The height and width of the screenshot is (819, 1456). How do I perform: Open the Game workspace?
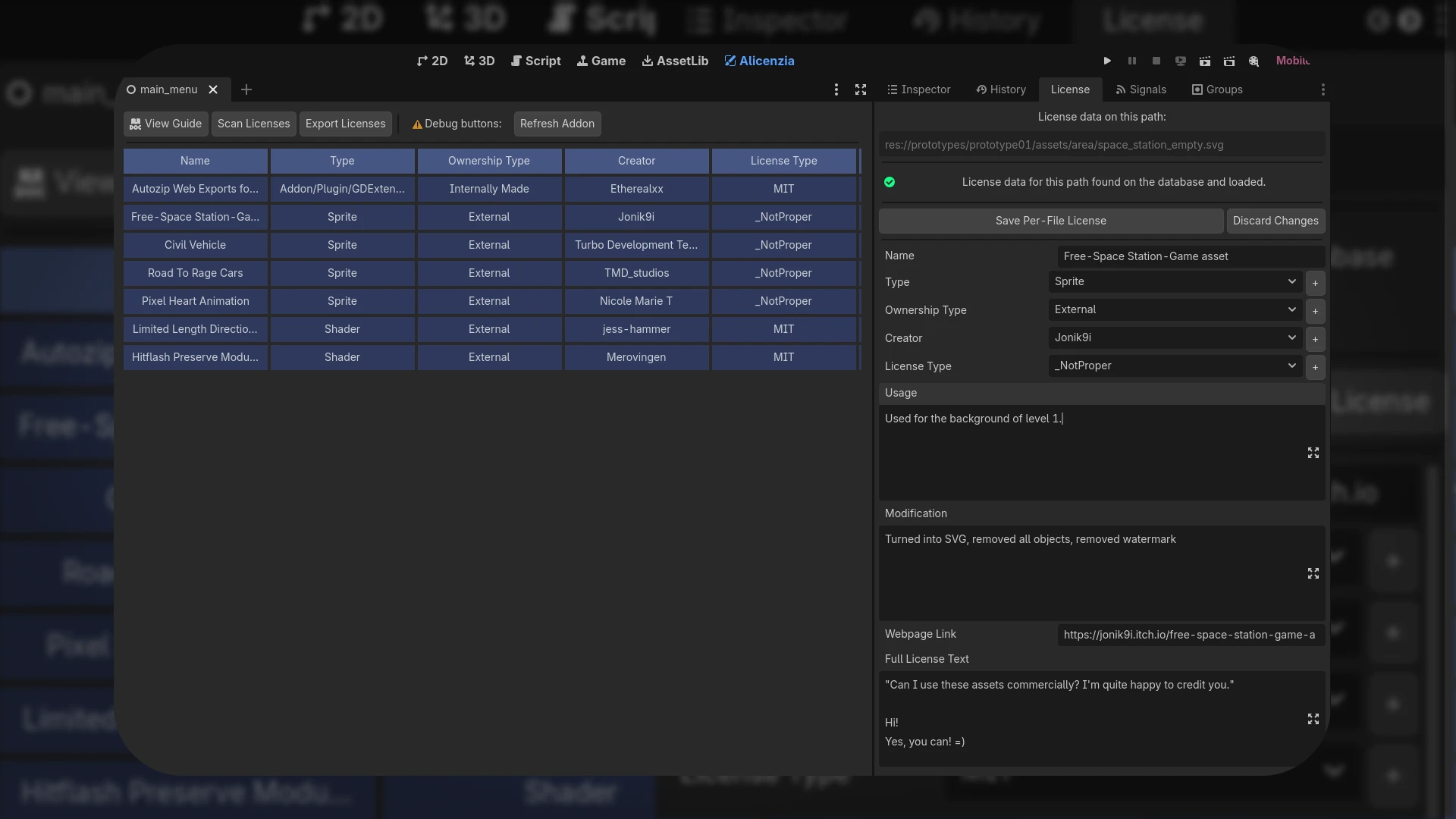601,61
